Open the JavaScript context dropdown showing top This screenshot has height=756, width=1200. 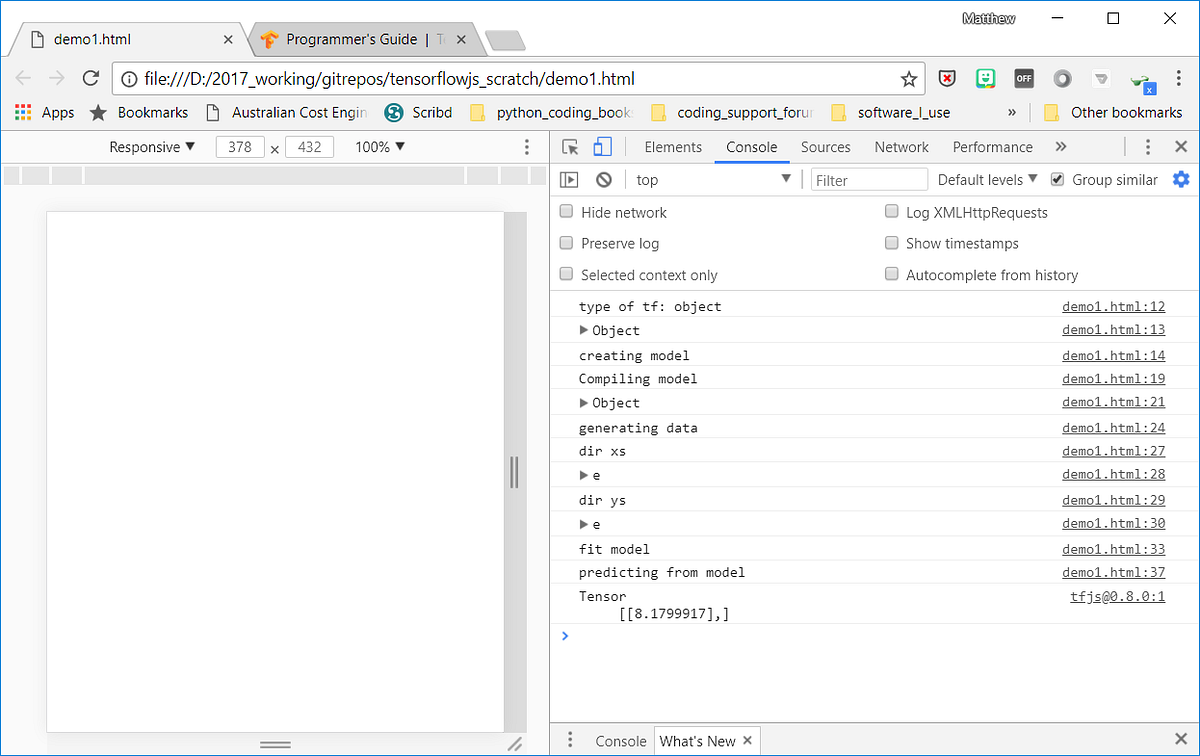[x=712, y=179]
